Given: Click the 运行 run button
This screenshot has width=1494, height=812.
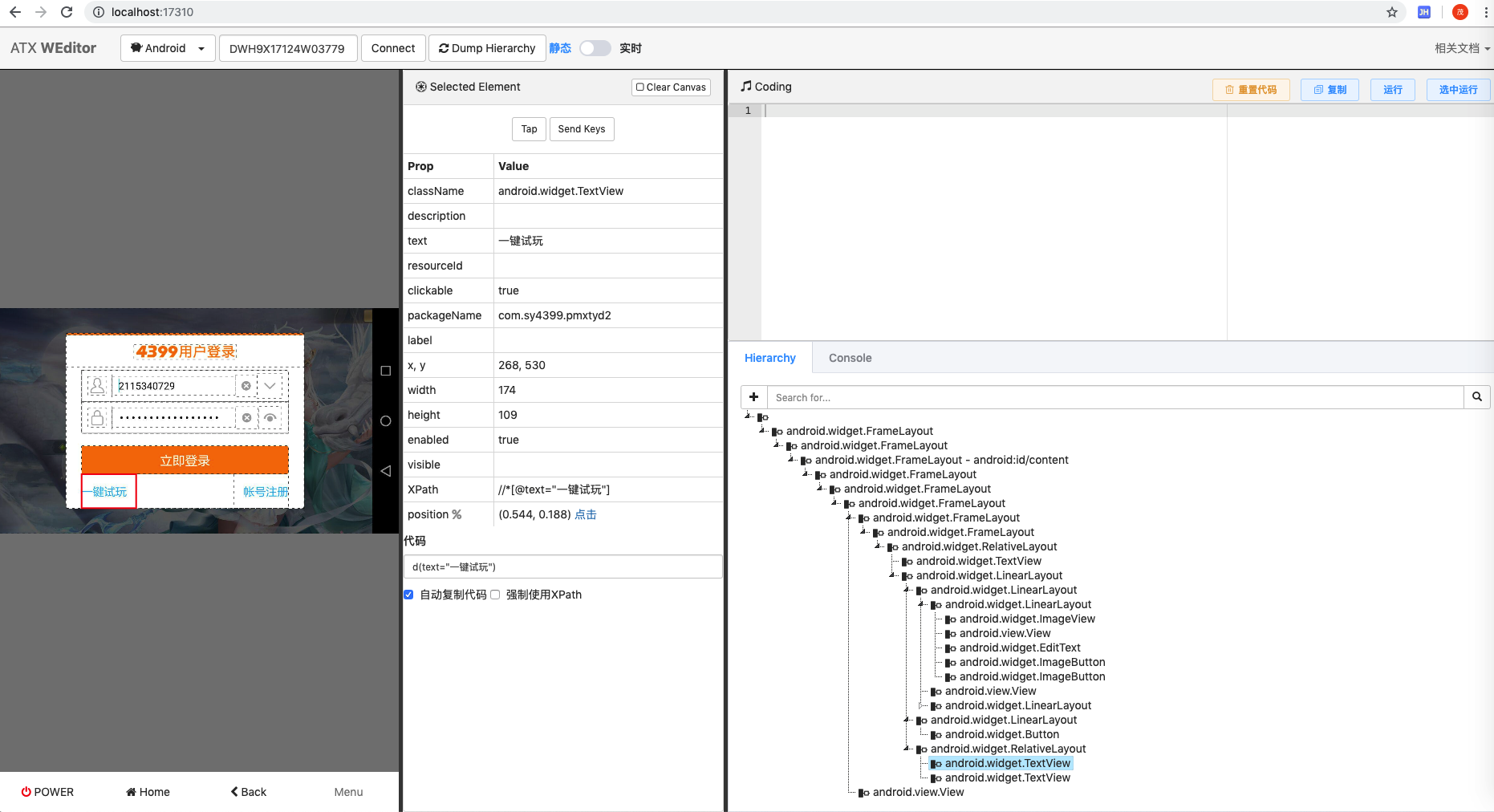Looking at the screenshot, I should pos(1393,90).
